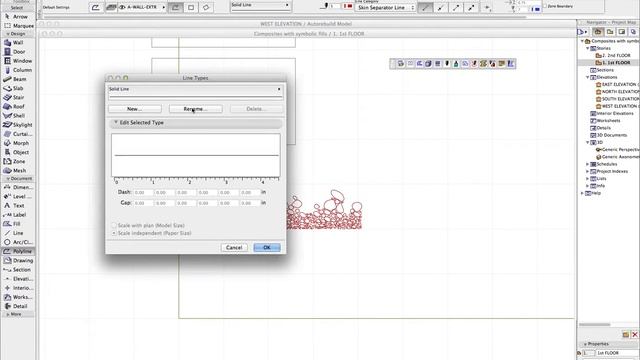Image resolution: width=640 pixels, height=360 pixels.
Task: Switch to Layout Book navigator tab
Action: click(x=622, y=32)
